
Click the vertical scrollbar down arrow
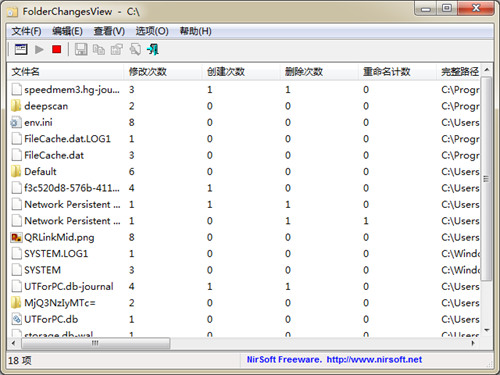pyautogui.click(x=487, y=330)
